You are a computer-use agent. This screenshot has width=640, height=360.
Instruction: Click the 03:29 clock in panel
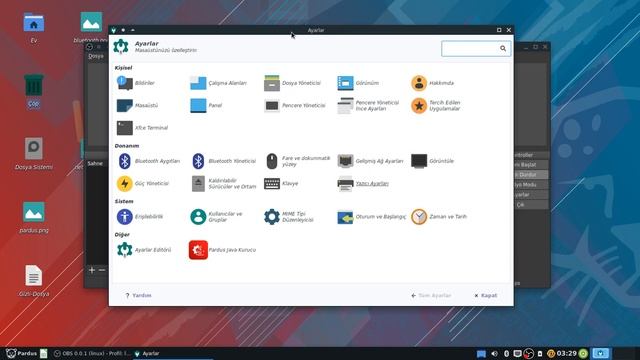(x=567, y=353)
